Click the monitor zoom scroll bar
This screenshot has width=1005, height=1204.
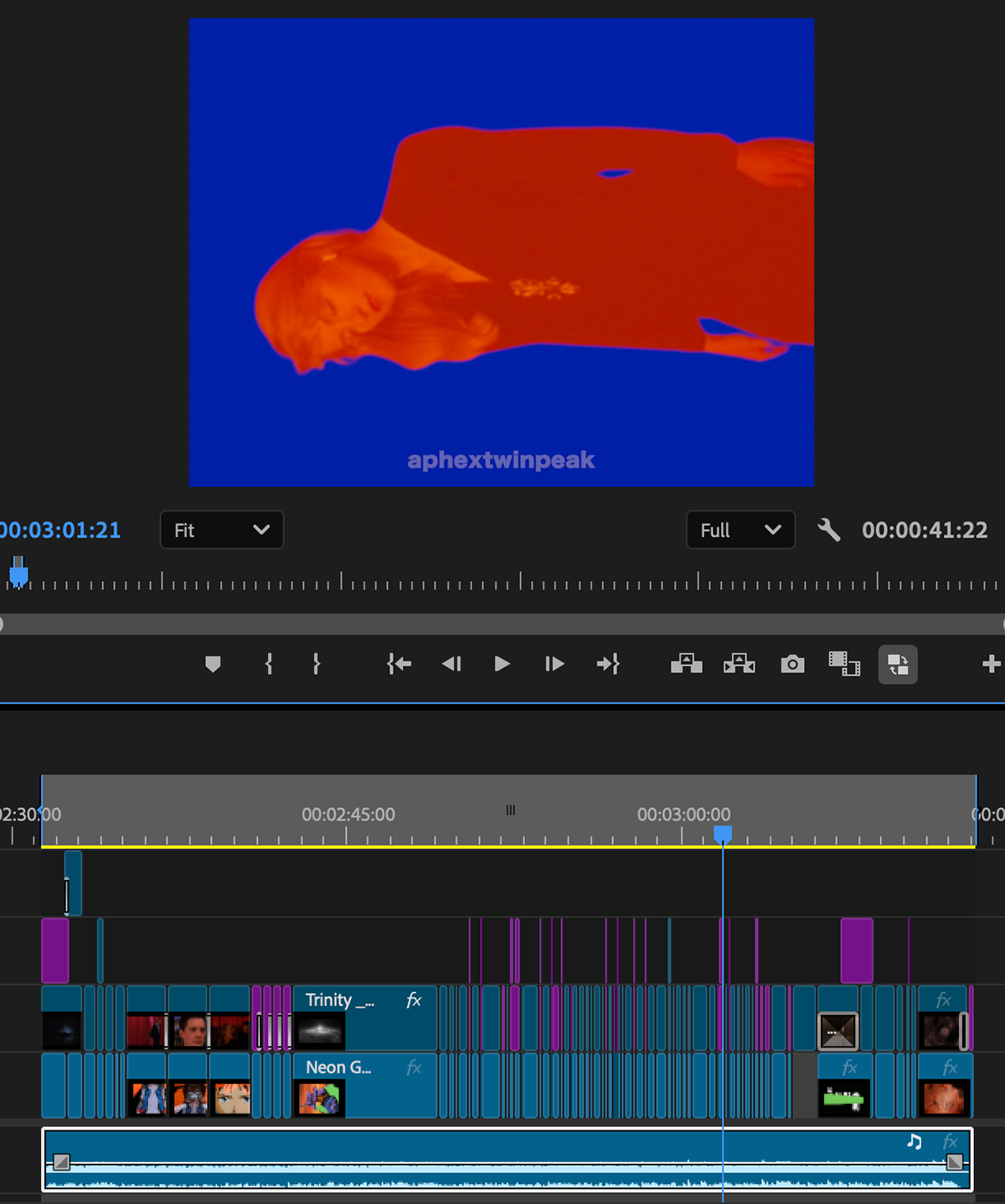click(502, 624)
